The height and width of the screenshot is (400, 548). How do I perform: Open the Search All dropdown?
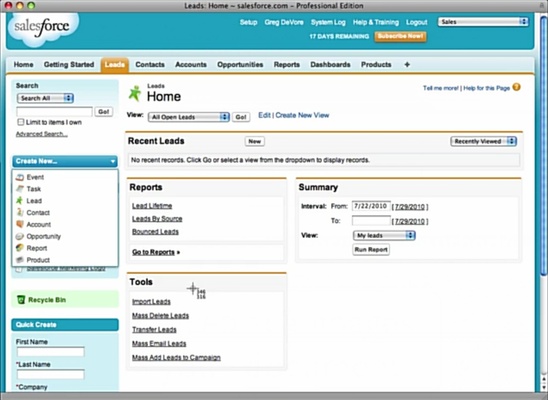(45, 98)
